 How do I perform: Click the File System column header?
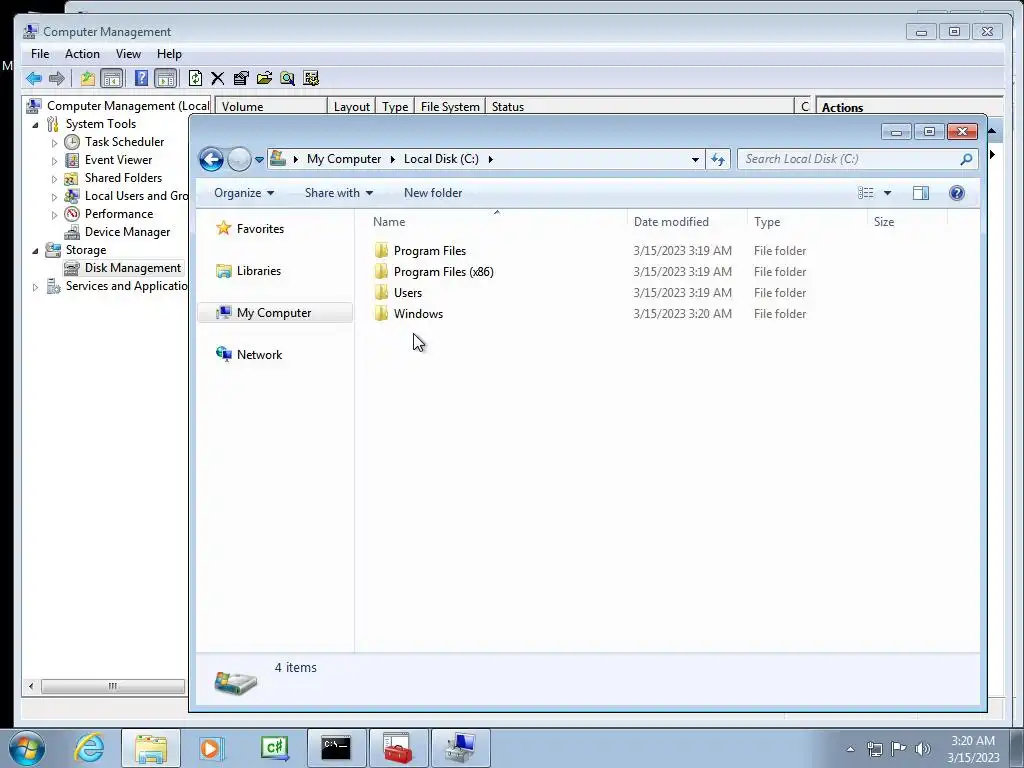coord(450,106)
